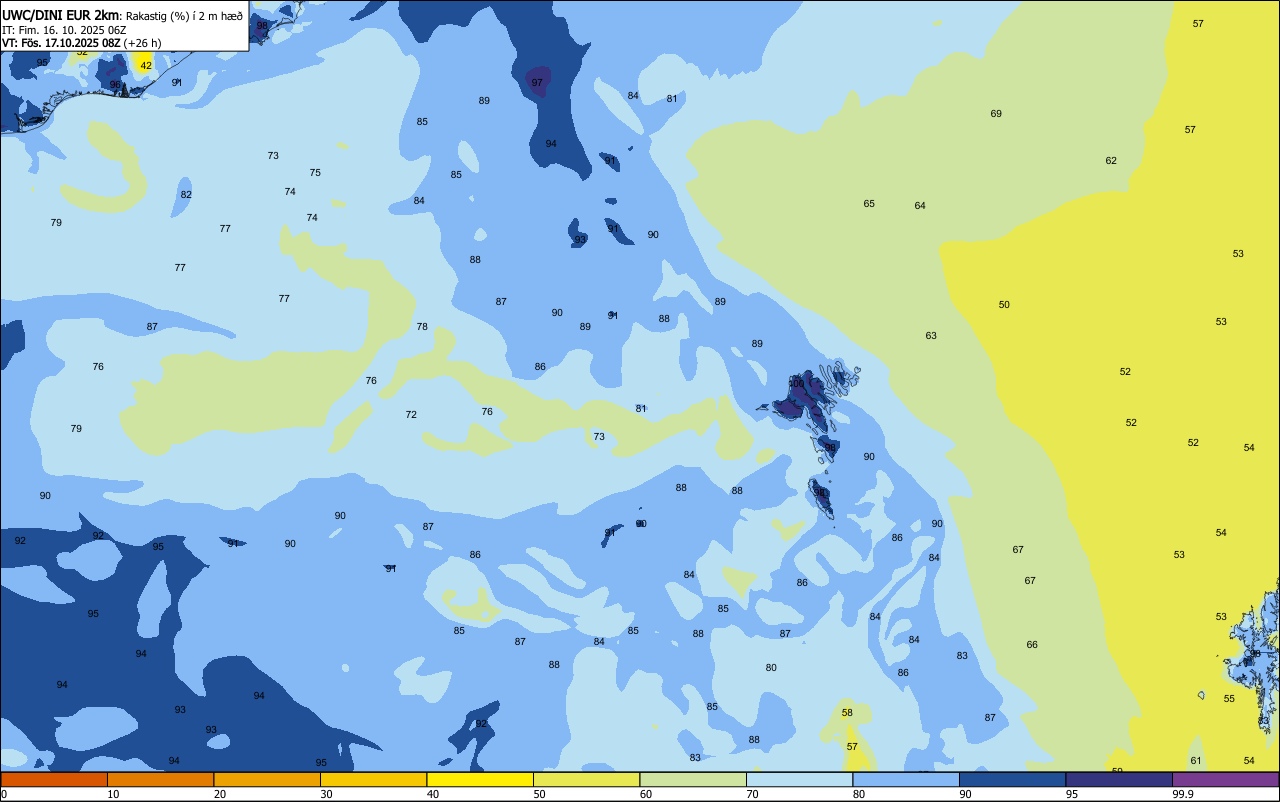1280x802 pixels.
Task: Click the humidity value 82
Action: 186,195
